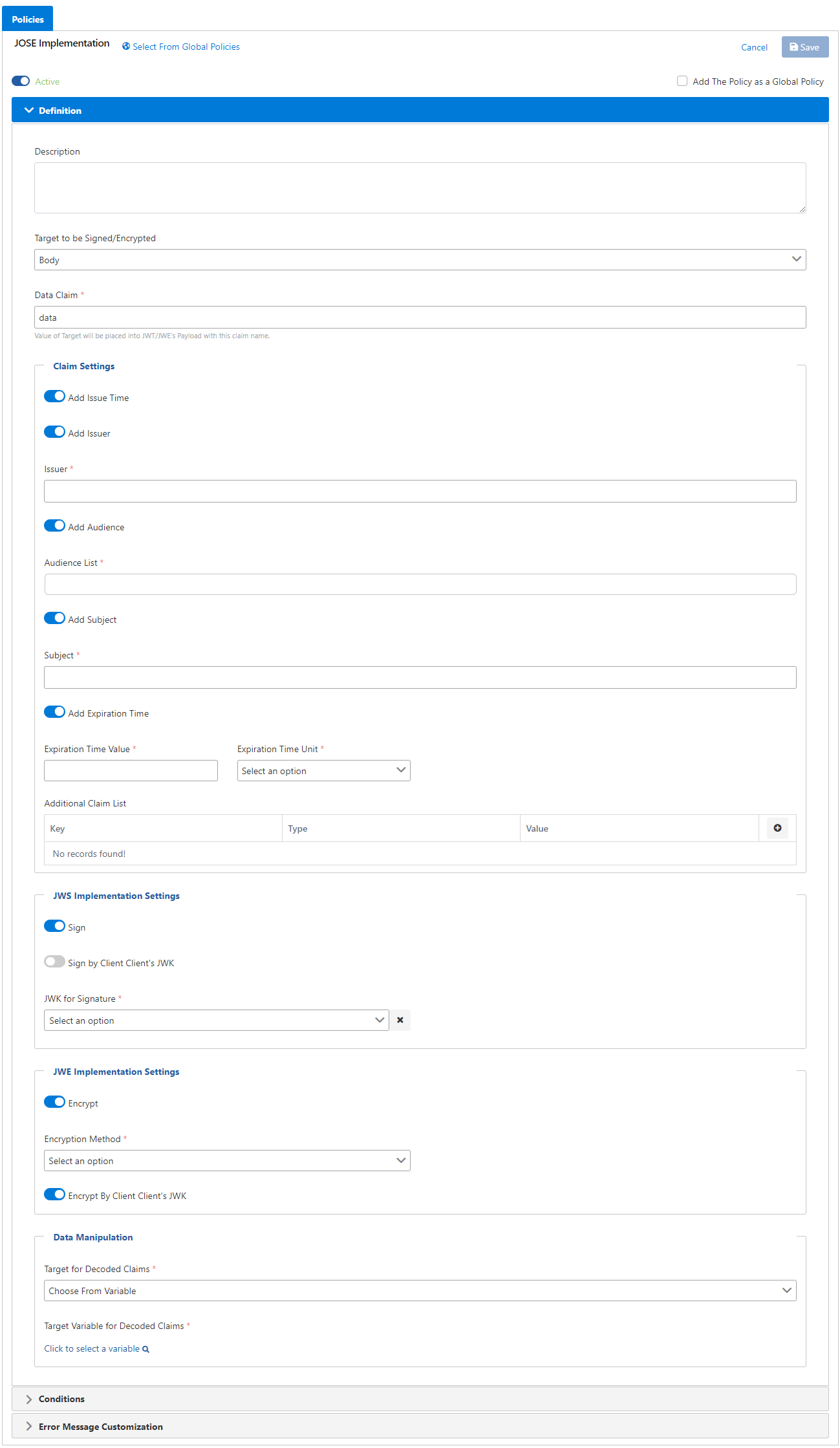
Task: Open the Target to be Signed/Encrypted dropdown
Action: [420, 260]
